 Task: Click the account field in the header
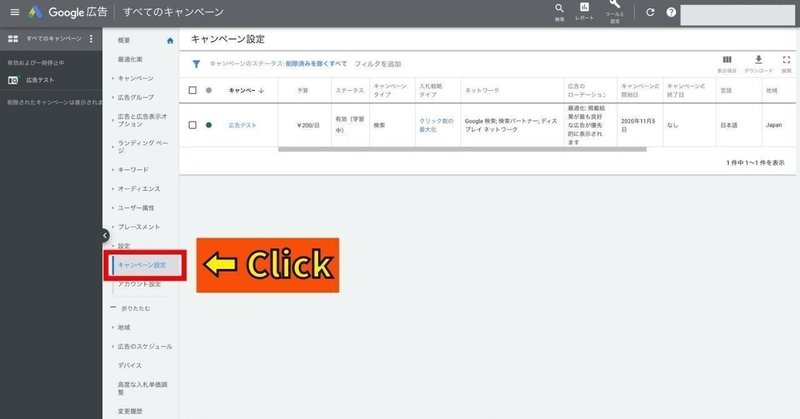(738, 15)
